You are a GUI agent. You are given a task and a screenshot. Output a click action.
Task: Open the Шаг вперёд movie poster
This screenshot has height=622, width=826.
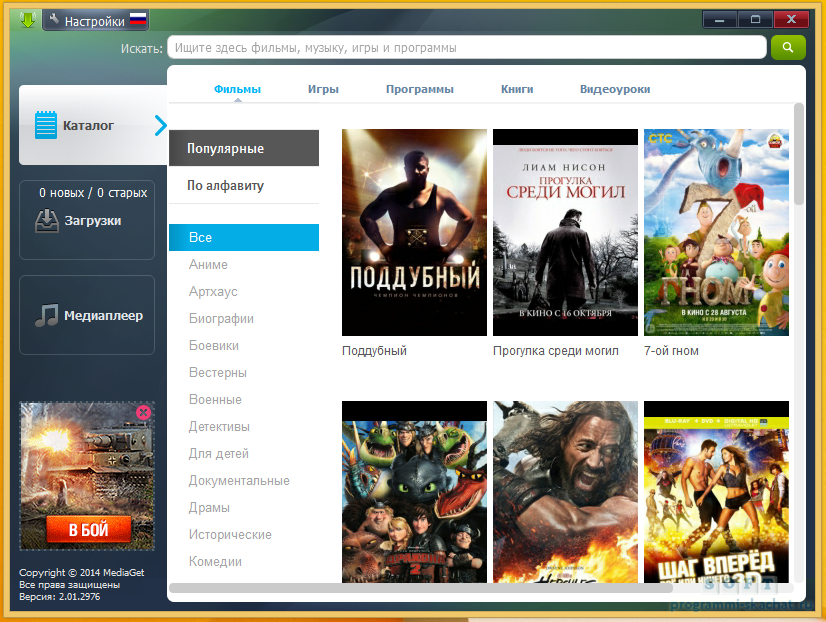click(x=716, y=492)
